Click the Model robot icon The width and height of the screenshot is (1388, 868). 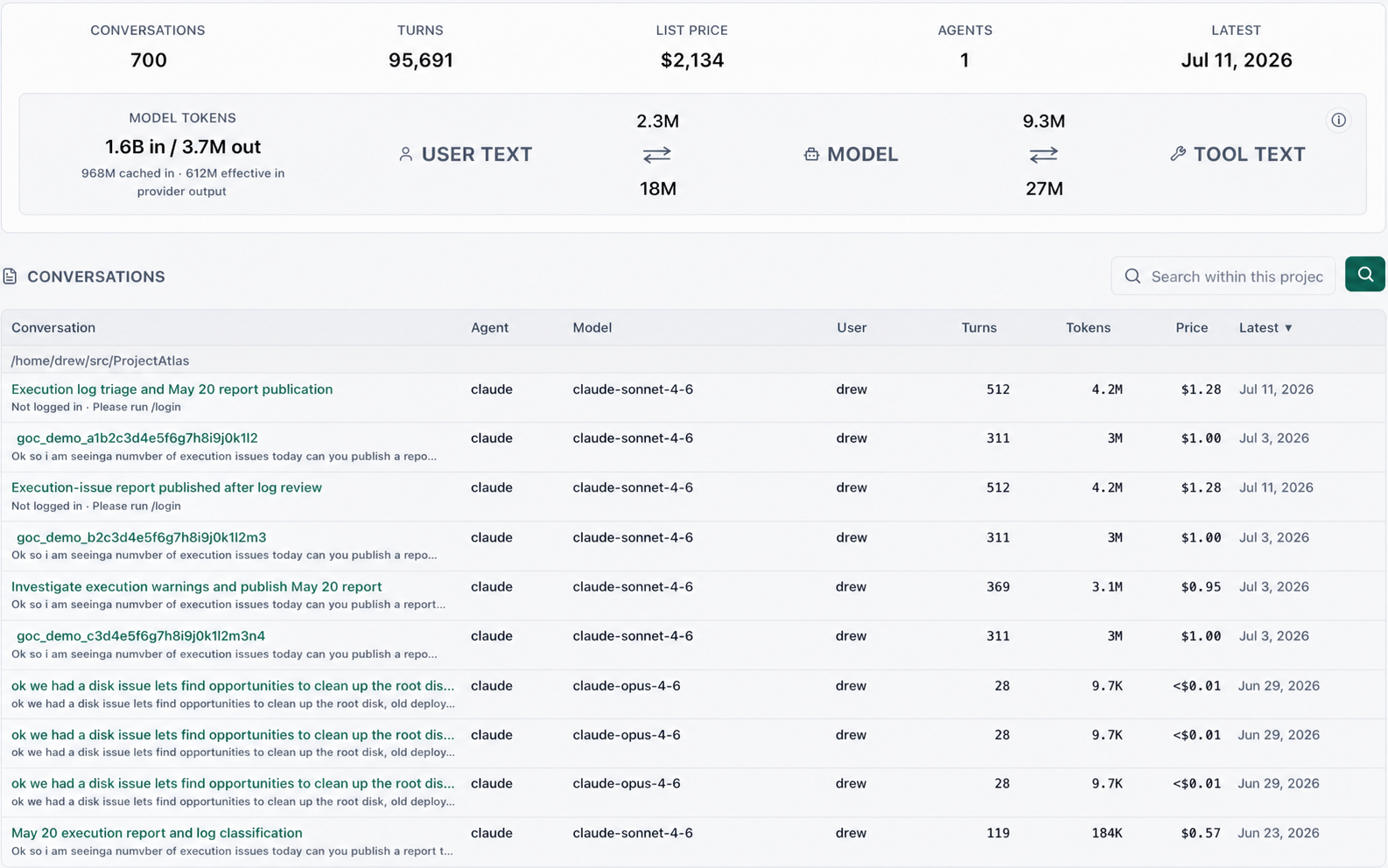click(x=811, y=154)
